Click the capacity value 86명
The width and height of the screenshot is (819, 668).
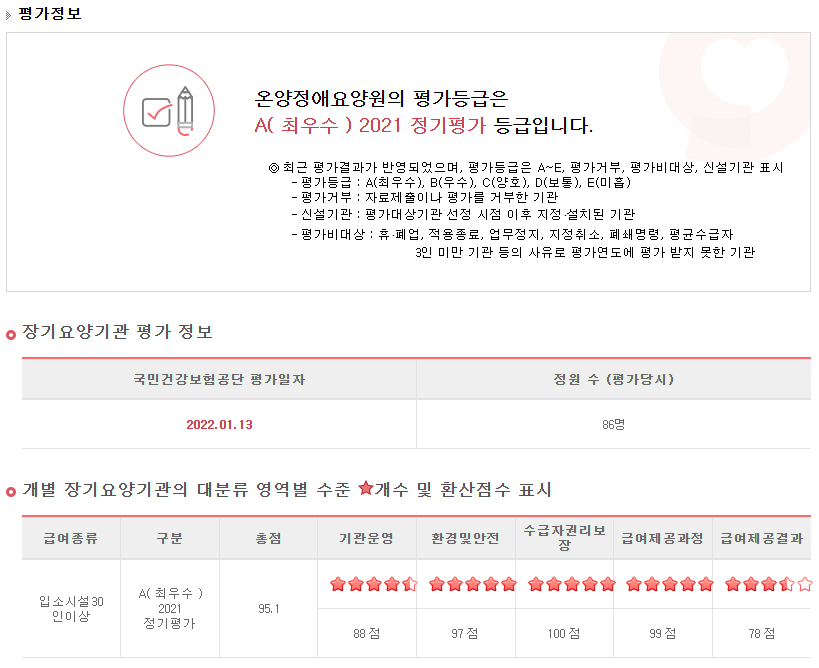613,425
